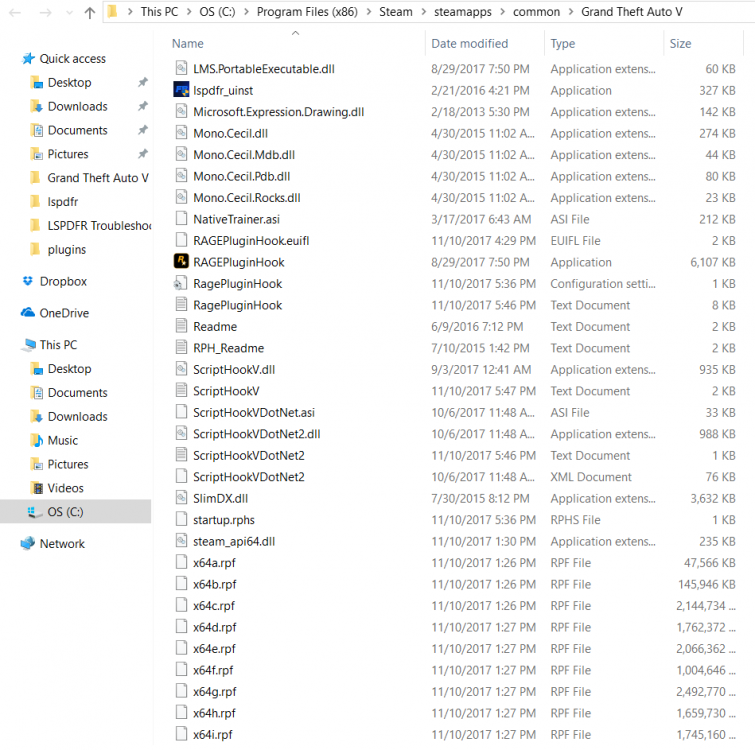
Task: Go to Steam folder in breadcrumb
Action: coord(396,12)
